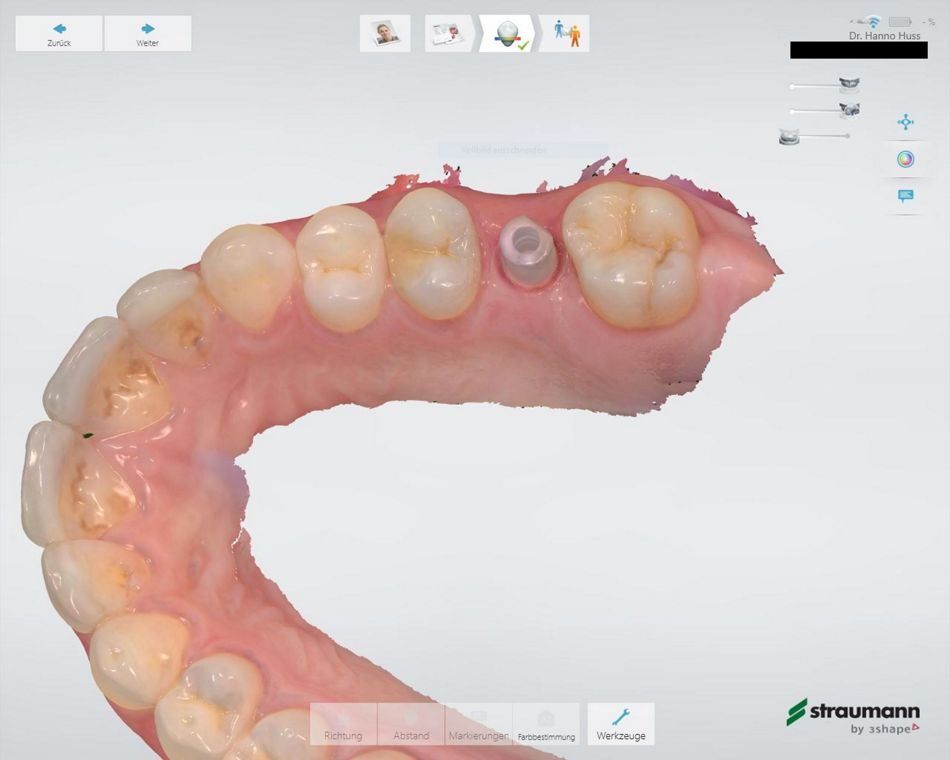Click the premolar just in front of the scanbody

(433, 253)
